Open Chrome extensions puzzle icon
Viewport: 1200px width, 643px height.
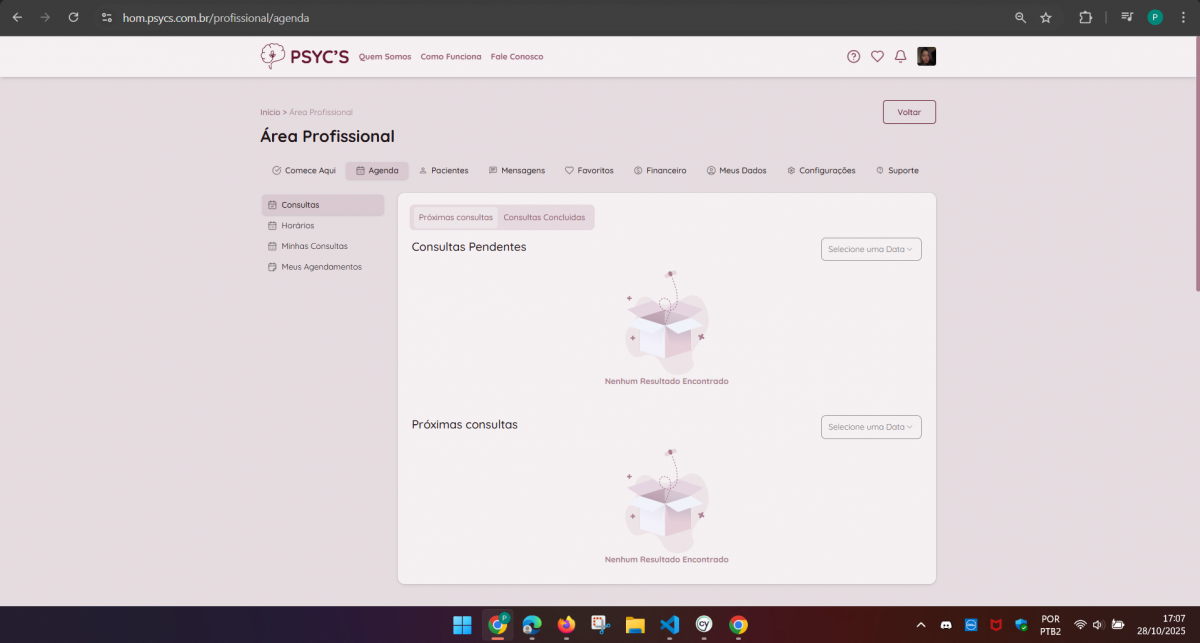[x=1085, y=18]
